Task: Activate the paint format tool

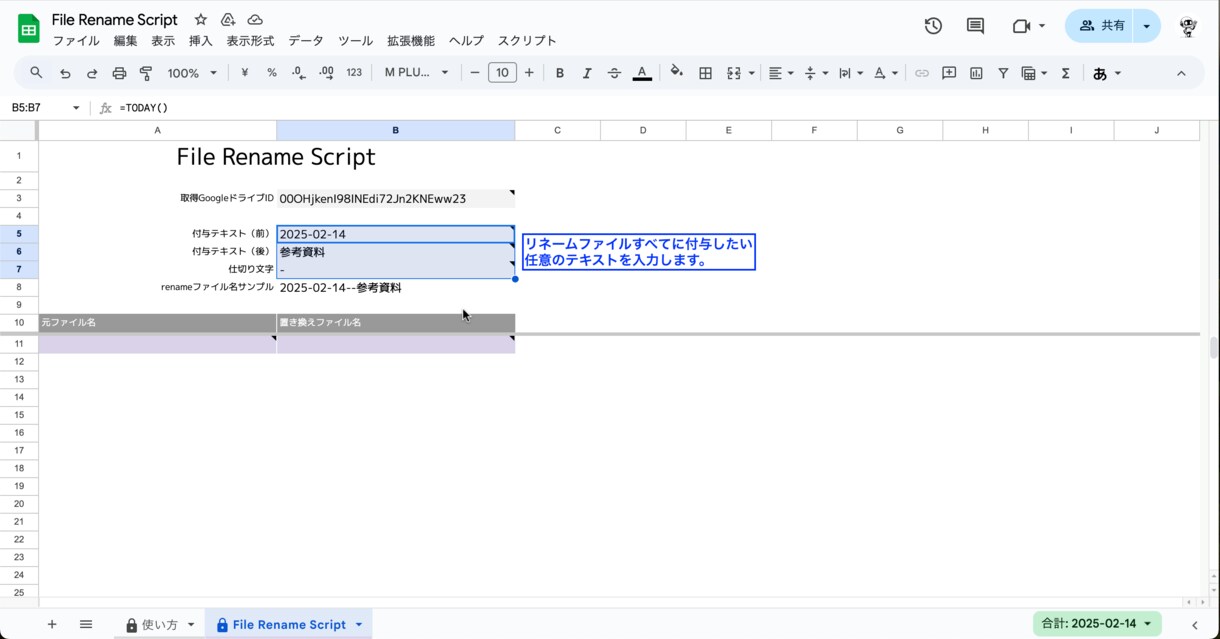Action: (146, 73)
